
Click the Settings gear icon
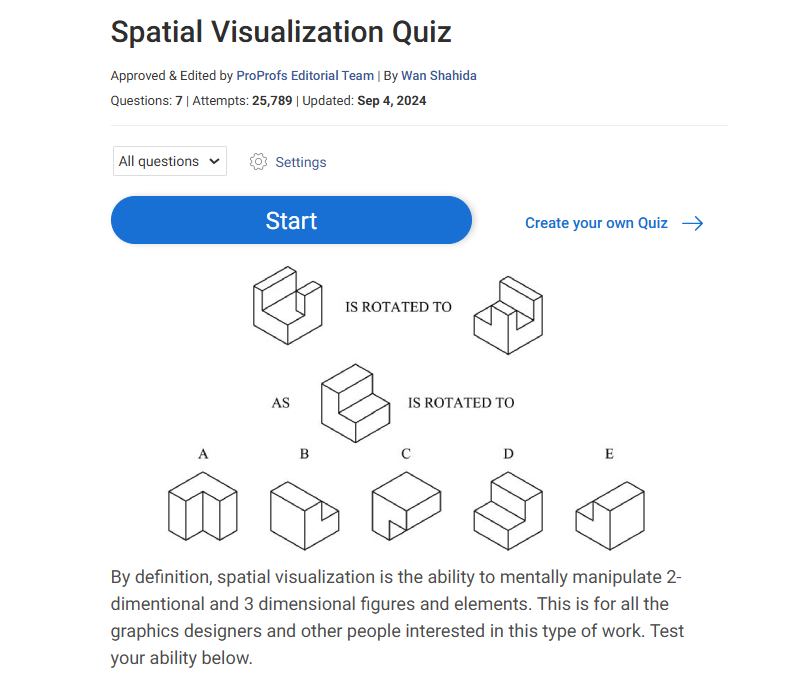tap(259, 162)
